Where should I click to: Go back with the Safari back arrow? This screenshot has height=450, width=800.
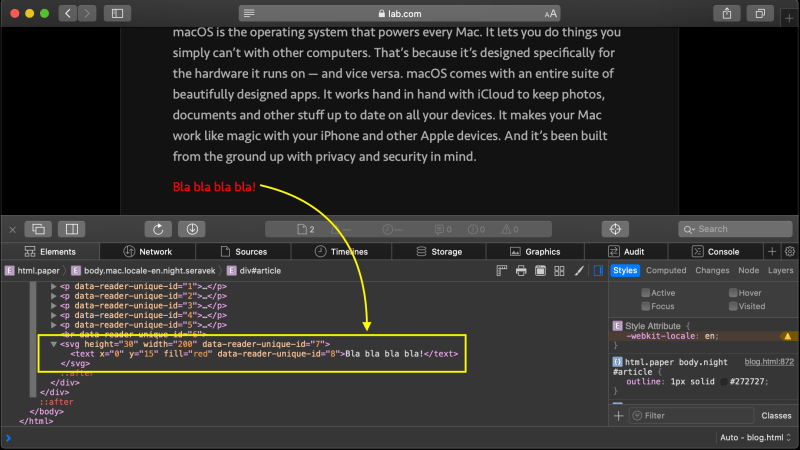tap(68, 13)
